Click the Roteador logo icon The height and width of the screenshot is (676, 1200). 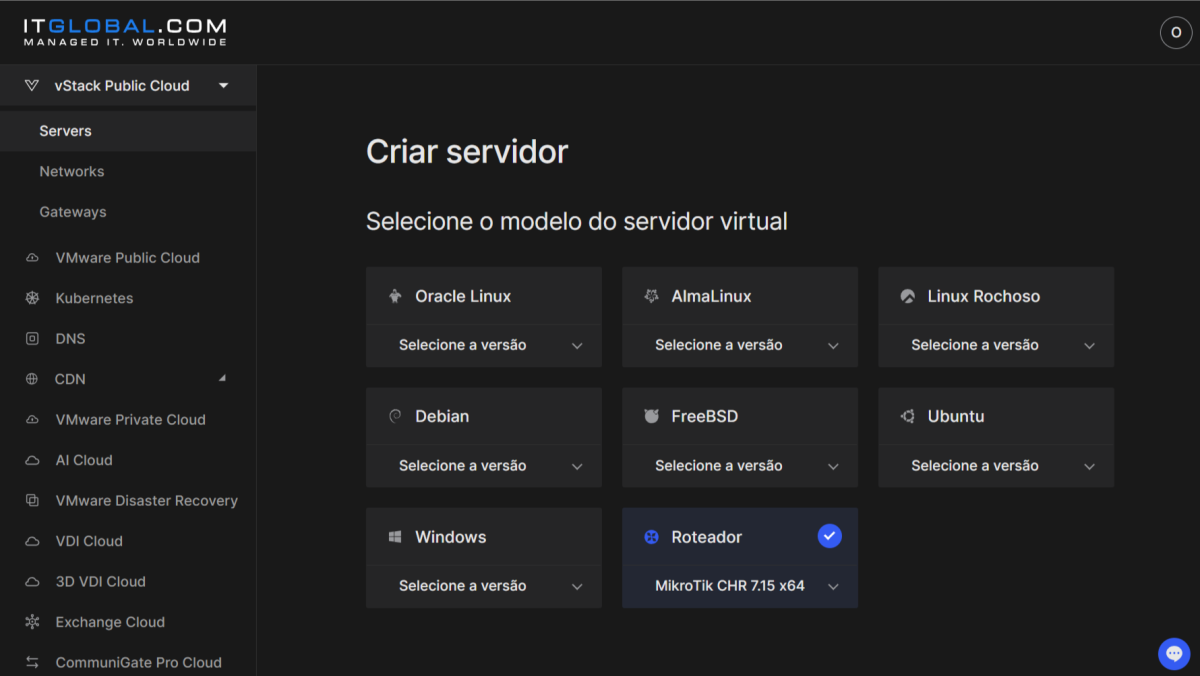(651, 537)
